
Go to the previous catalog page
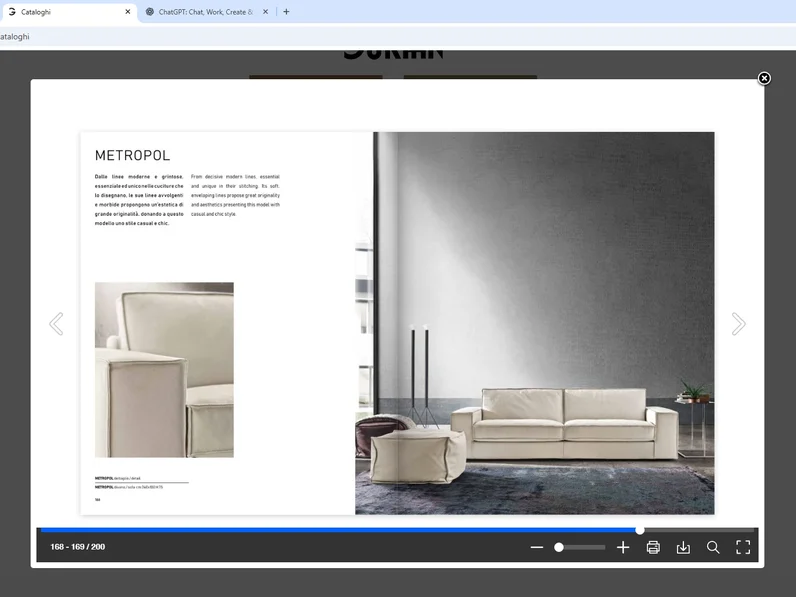[x=56, y=324]
